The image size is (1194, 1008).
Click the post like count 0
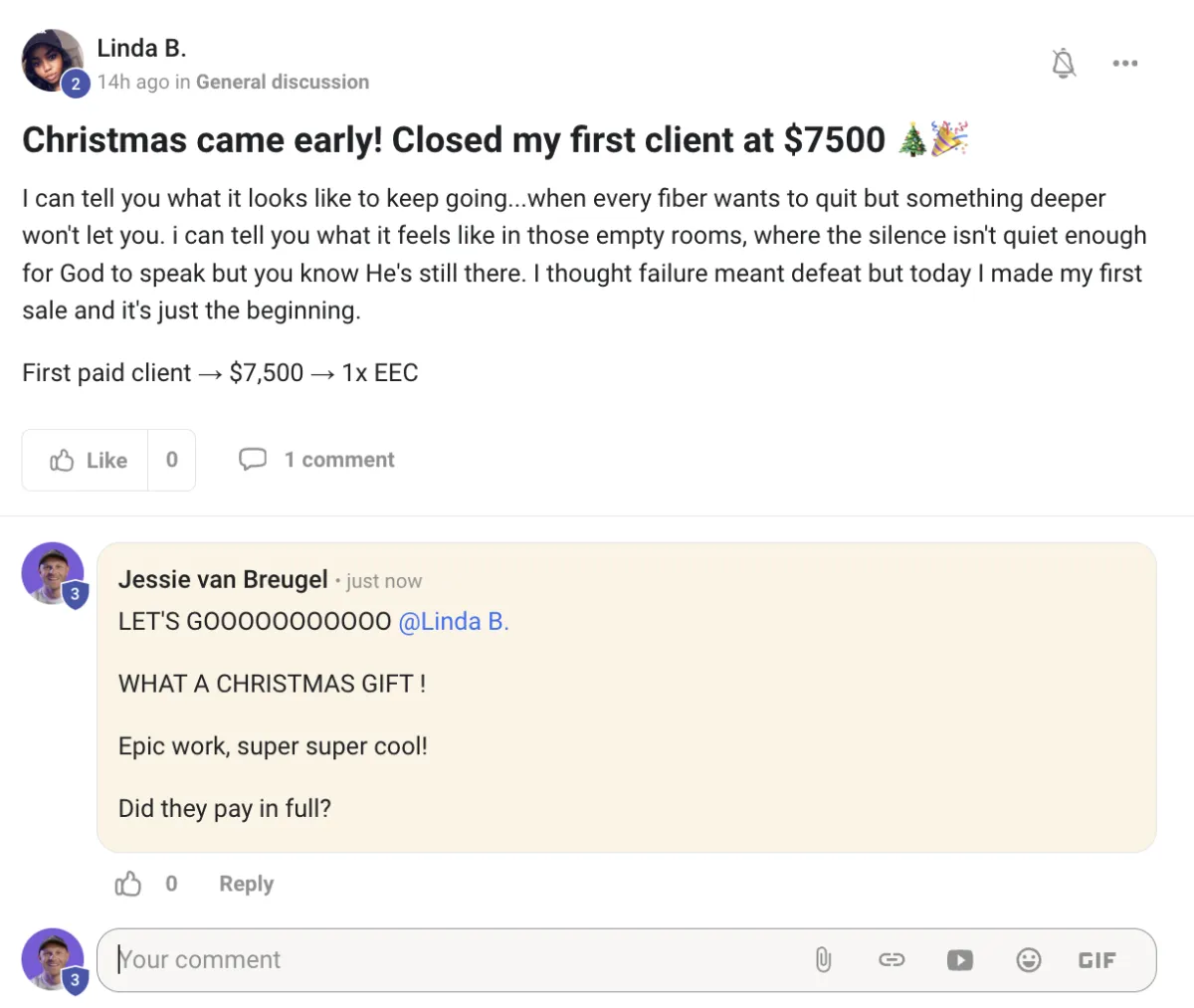coord(172,460)
